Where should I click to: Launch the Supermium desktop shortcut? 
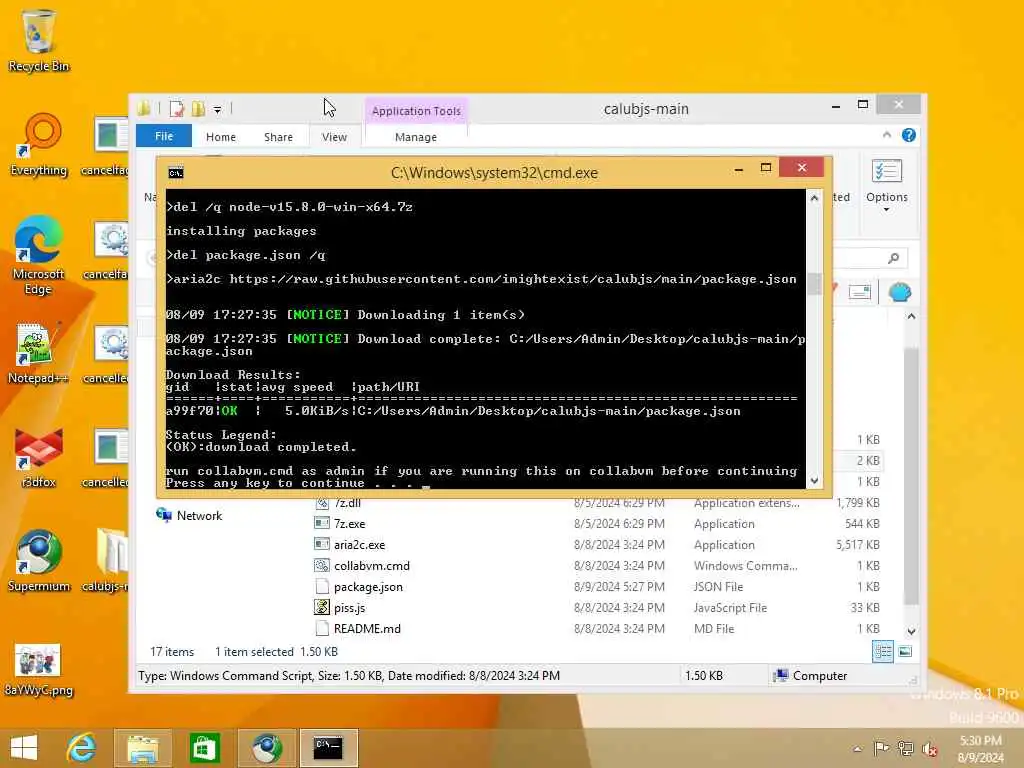point(39,560)
